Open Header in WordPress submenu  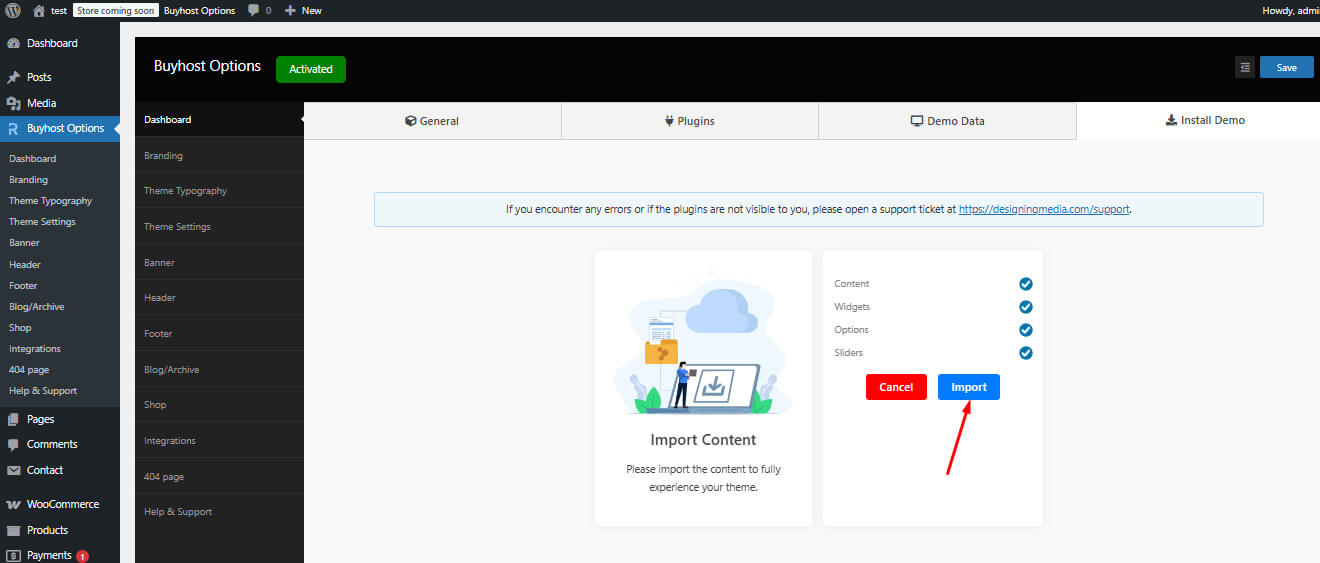pos(25,265)
